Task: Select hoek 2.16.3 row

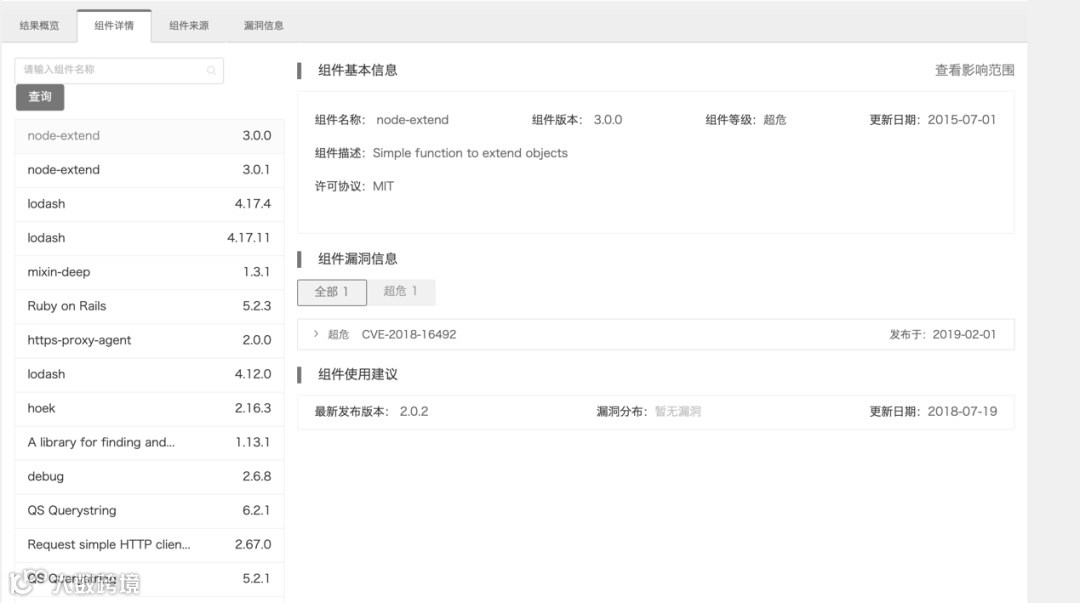Action: point(149,408)
